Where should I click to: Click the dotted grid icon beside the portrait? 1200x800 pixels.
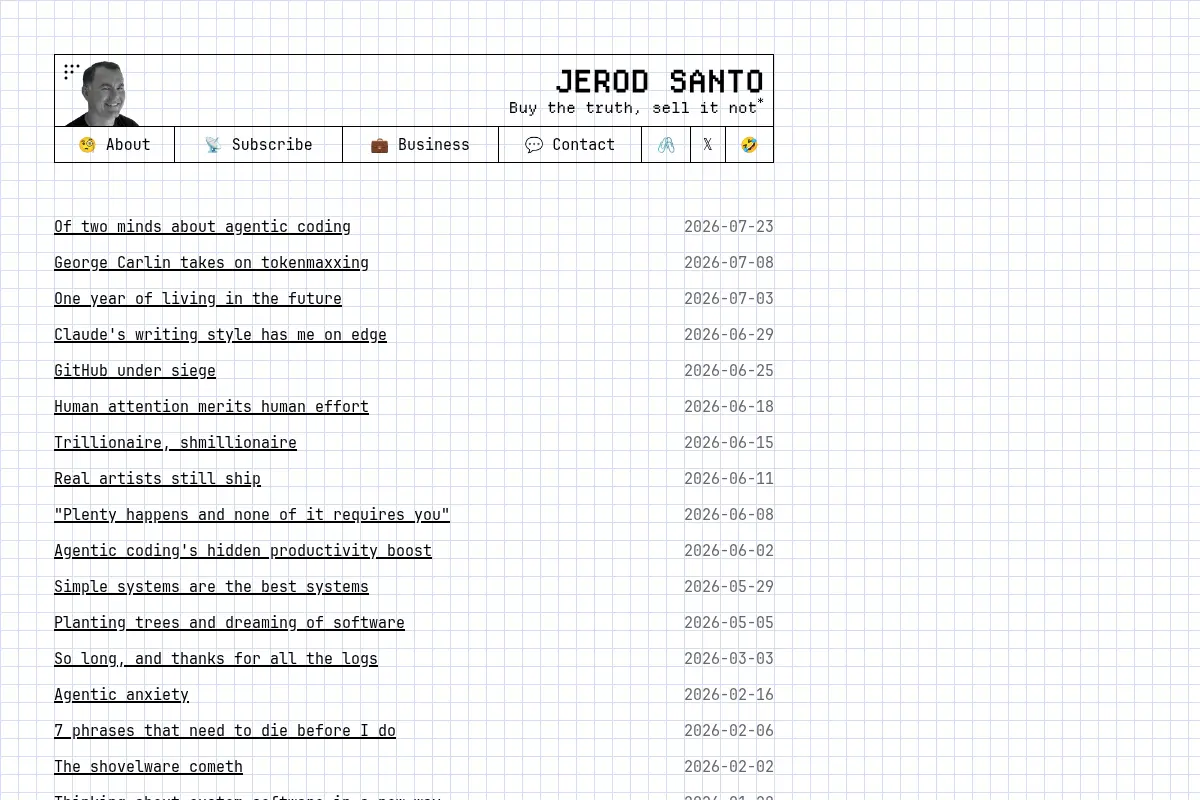pos(72,71)
